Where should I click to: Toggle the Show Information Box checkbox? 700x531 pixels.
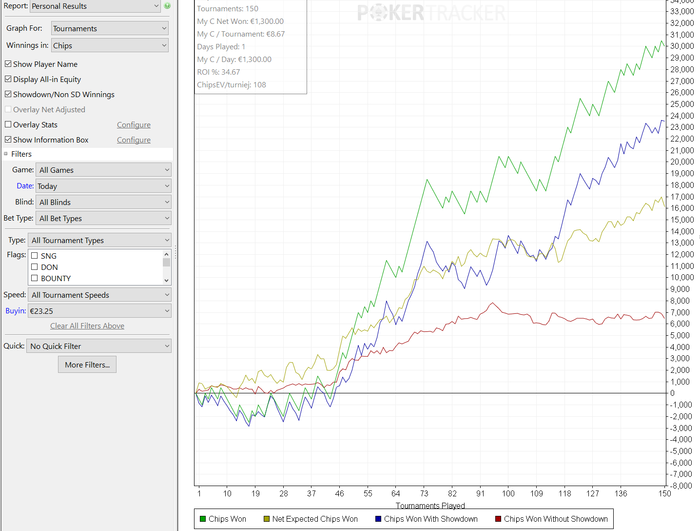[x=8, y=140]
